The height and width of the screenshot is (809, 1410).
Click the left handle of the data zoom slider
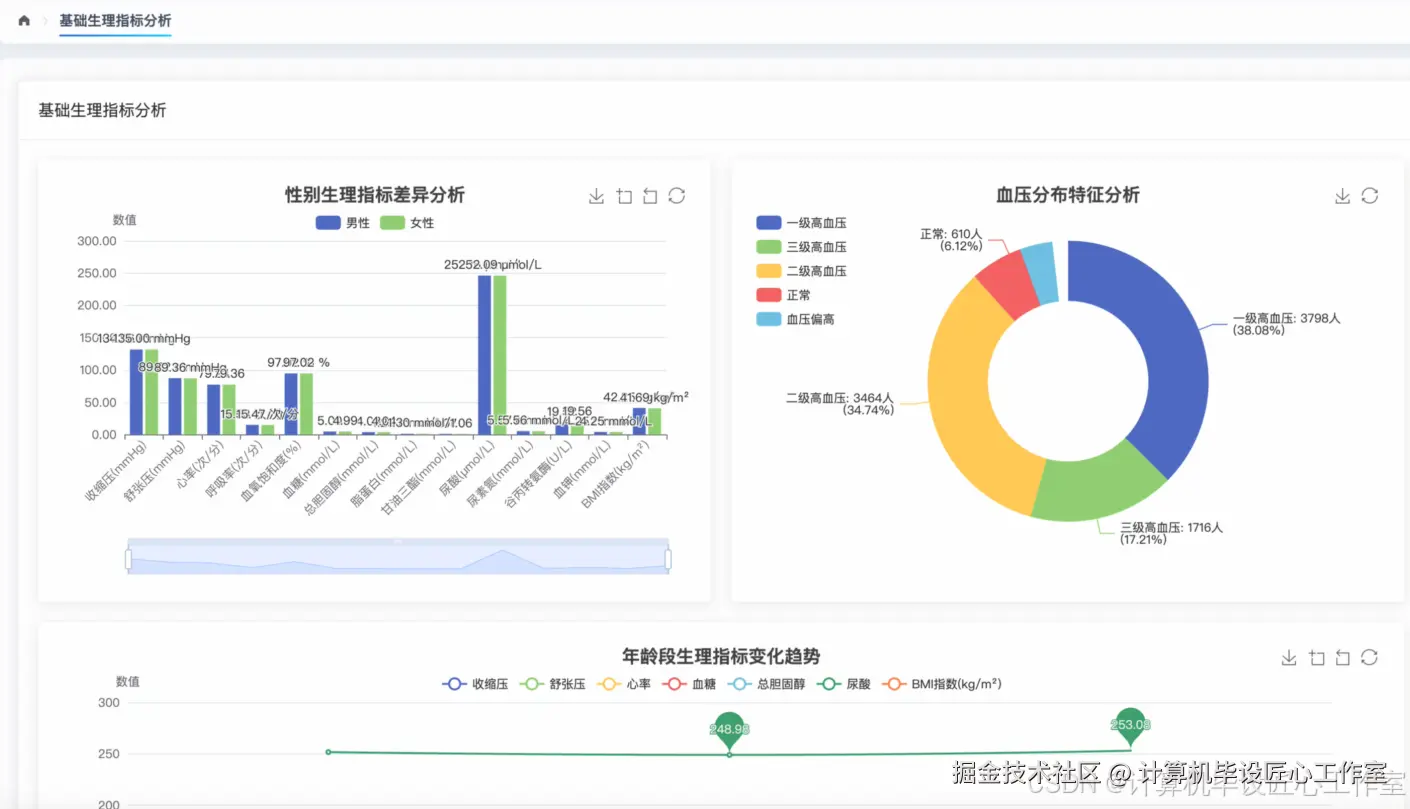(x=128, y=559)
